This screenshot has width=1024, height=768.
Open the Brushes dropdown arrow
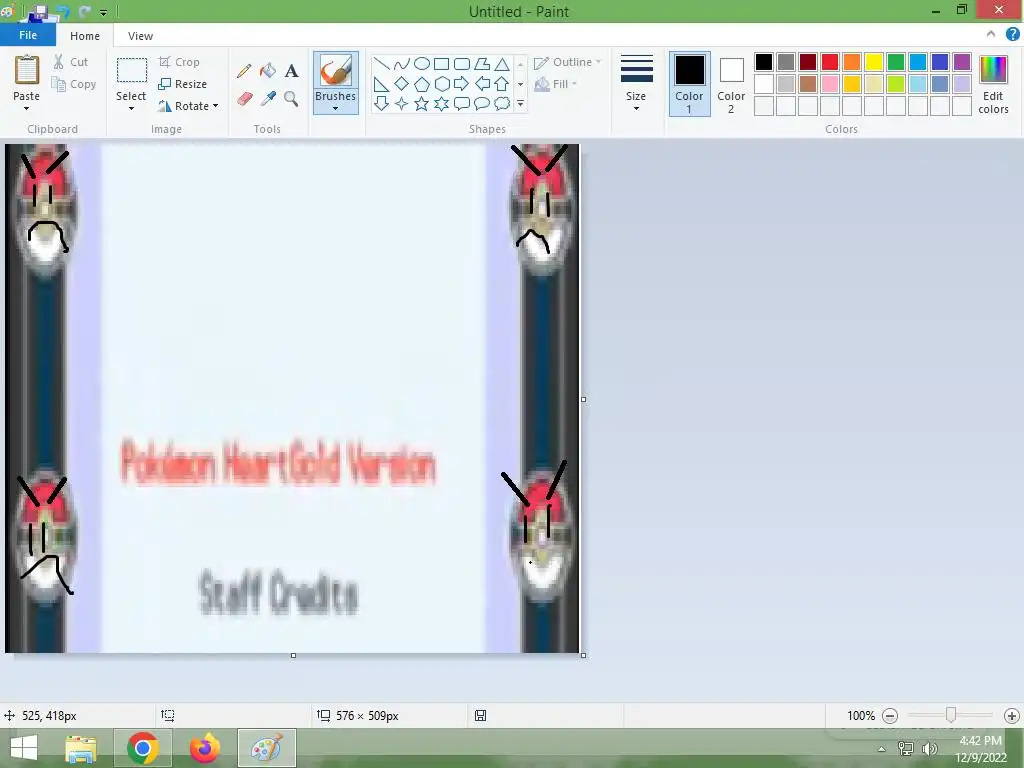point(335,108)
